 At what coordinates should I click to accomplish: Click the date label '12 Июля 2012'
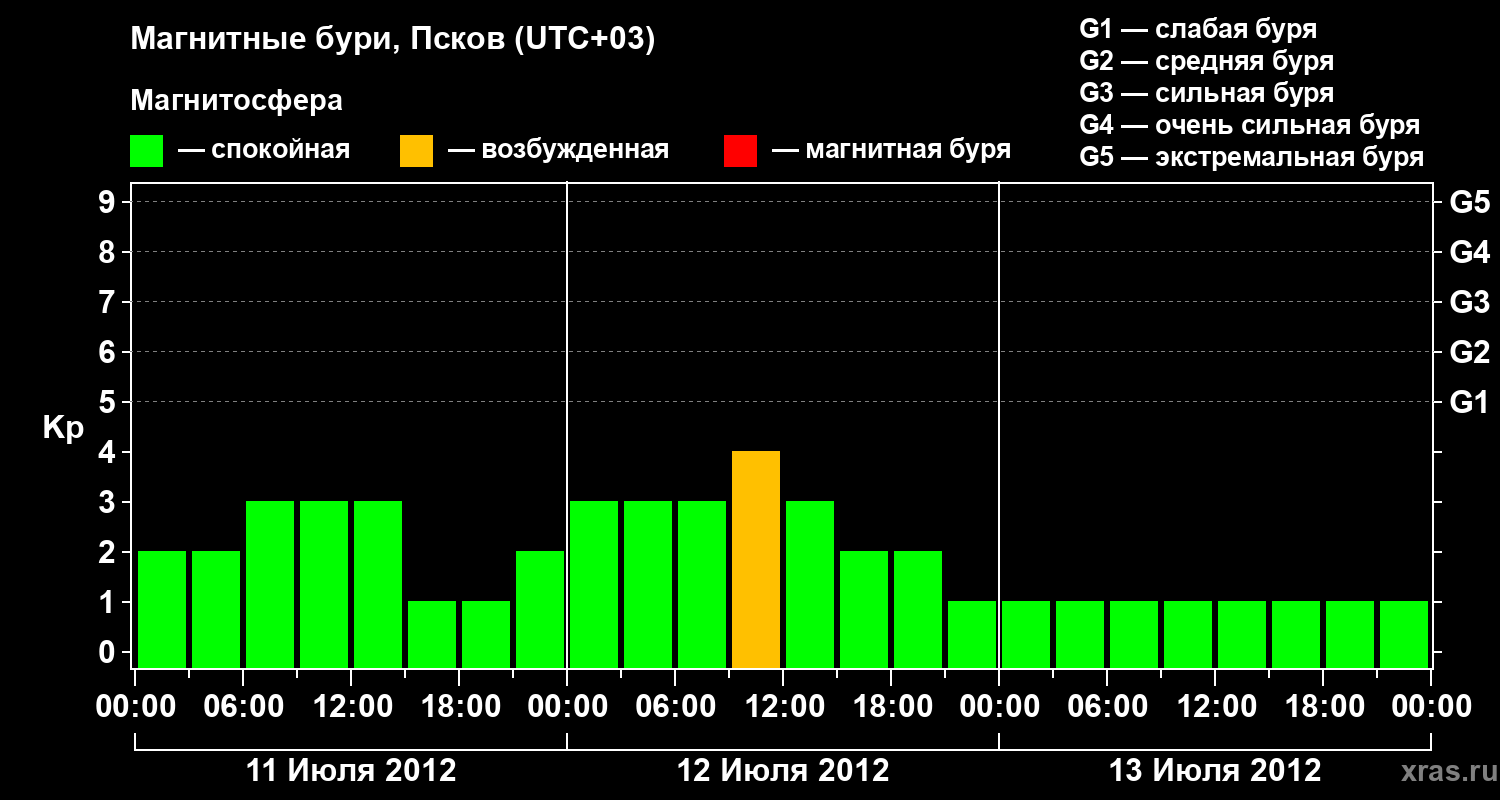(783, 771)
